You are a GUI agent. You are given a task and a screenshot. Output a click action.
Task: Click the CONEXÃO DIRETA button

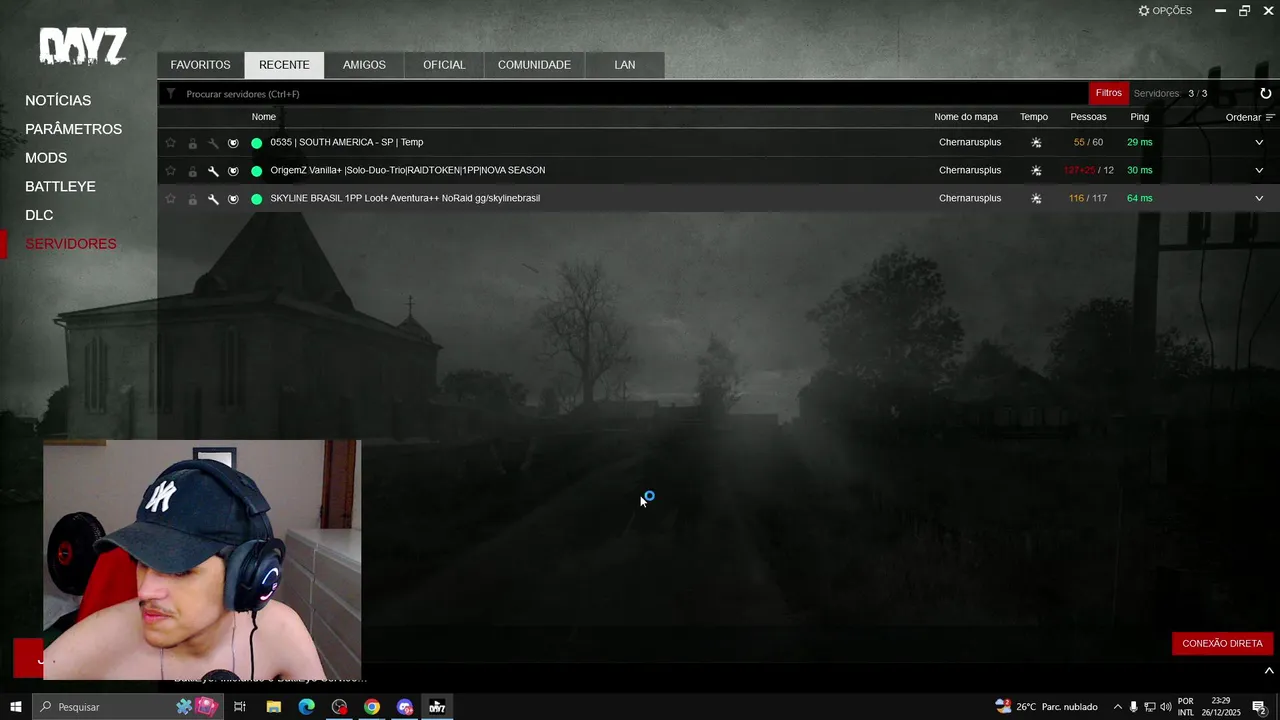coord(1222,643)
